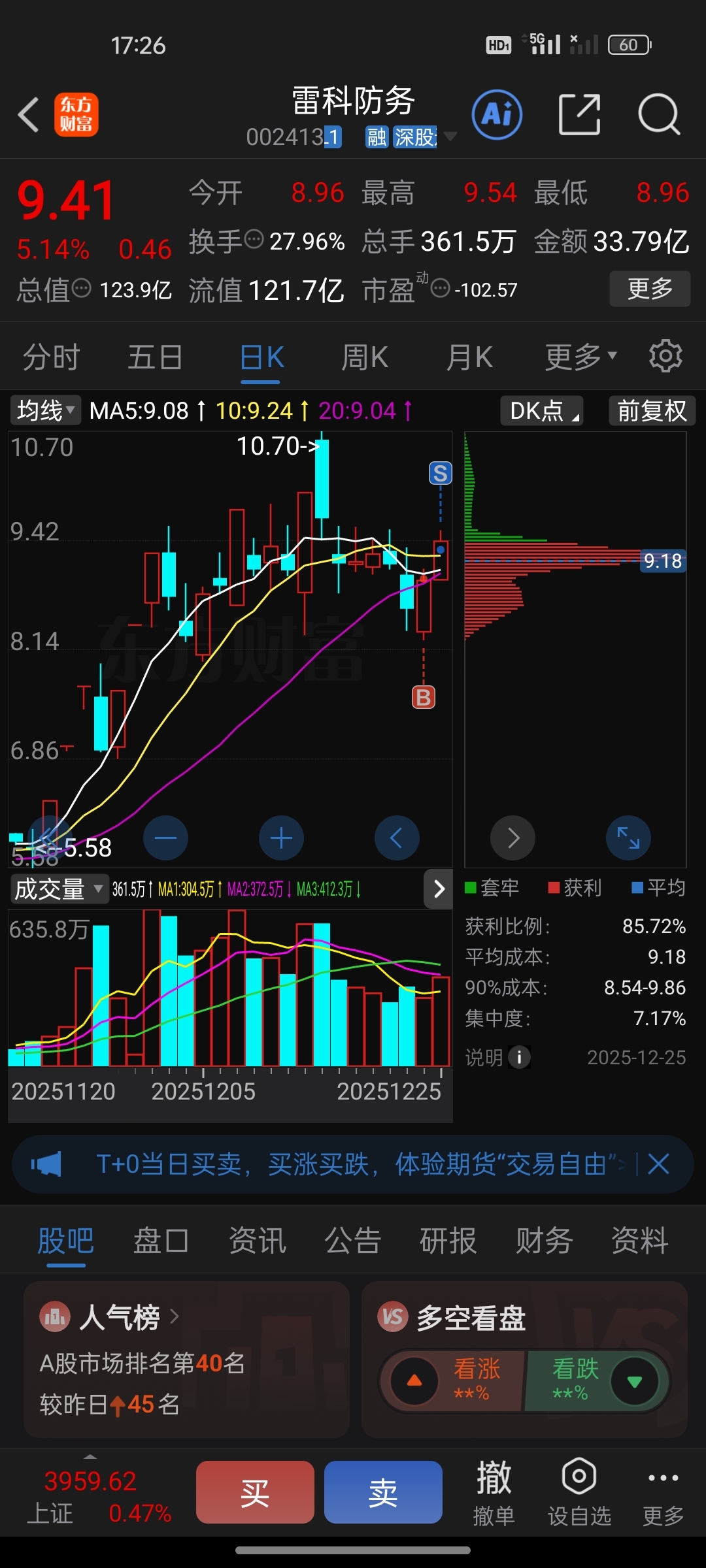
Task: Tap the 换手 info circle icon
Action: pyautogui.click(x=254, y=239)
